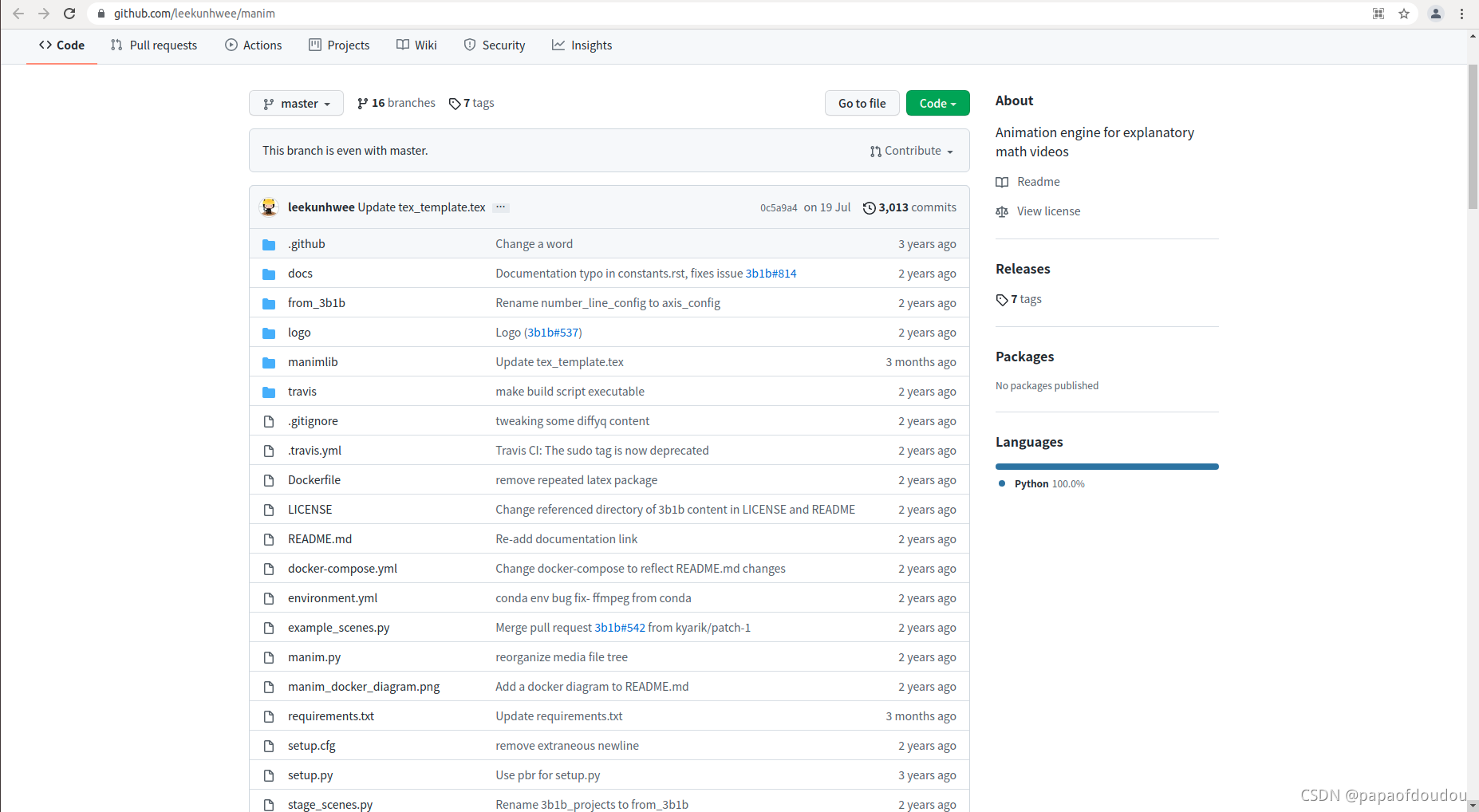View the Insights tab
Image resolution: width=1479 pixels, height=812 pixels.
[582, 45]
